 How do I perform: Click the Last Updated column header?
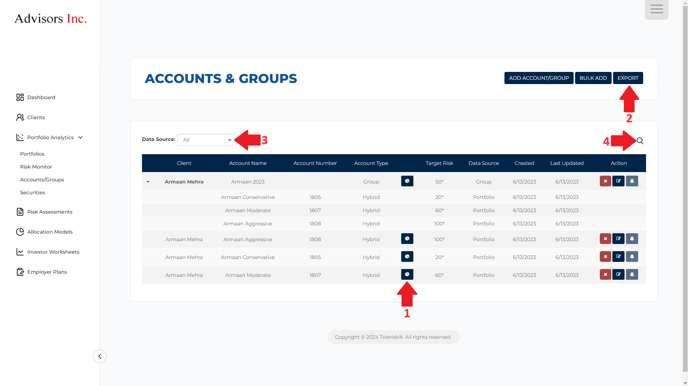click(x=567, y=163)
